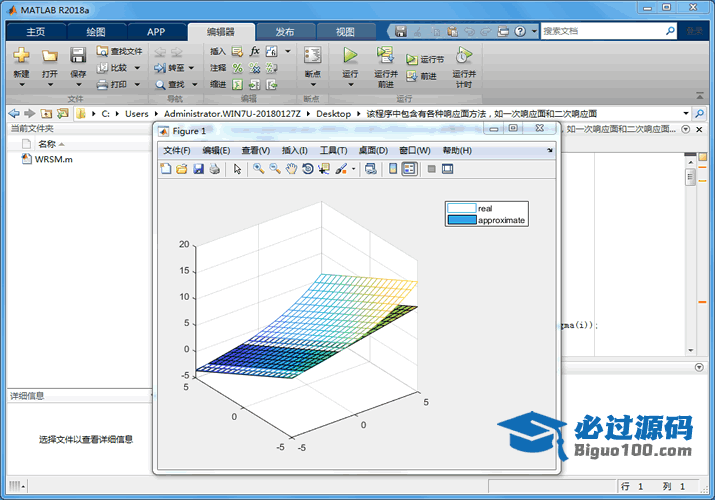The height and width of the screenshot is (500, 715).
Task: Click the Breakpoints (断点) icon
Action: pyautogui.click(x=312, y=55)
